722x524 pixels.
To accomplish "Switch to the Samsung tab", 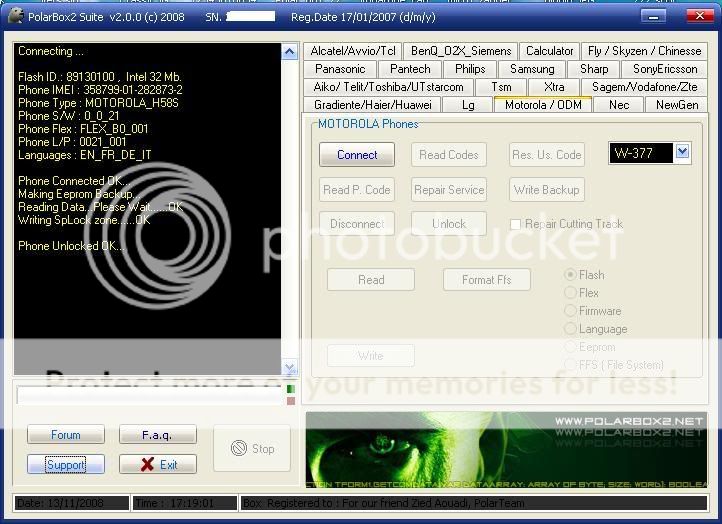I will (x=532, y=69).
